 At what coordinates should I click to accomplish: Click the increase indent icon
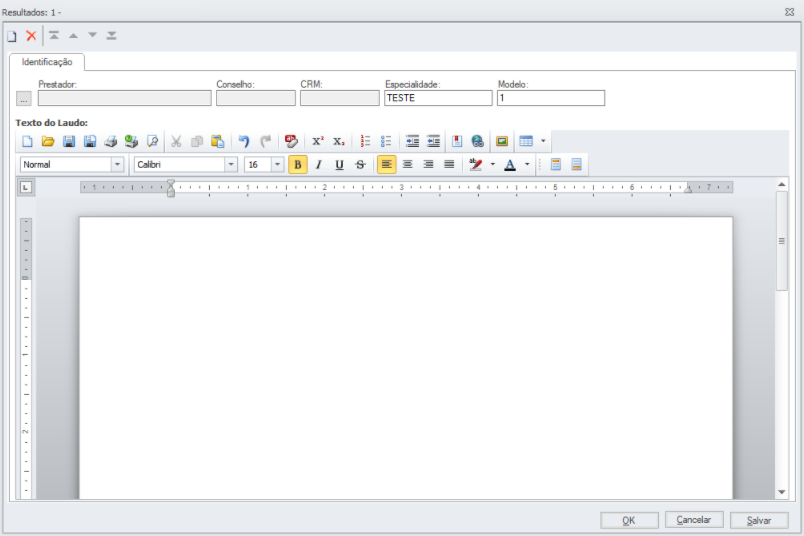pyautogui.click(x=412, y=141)
